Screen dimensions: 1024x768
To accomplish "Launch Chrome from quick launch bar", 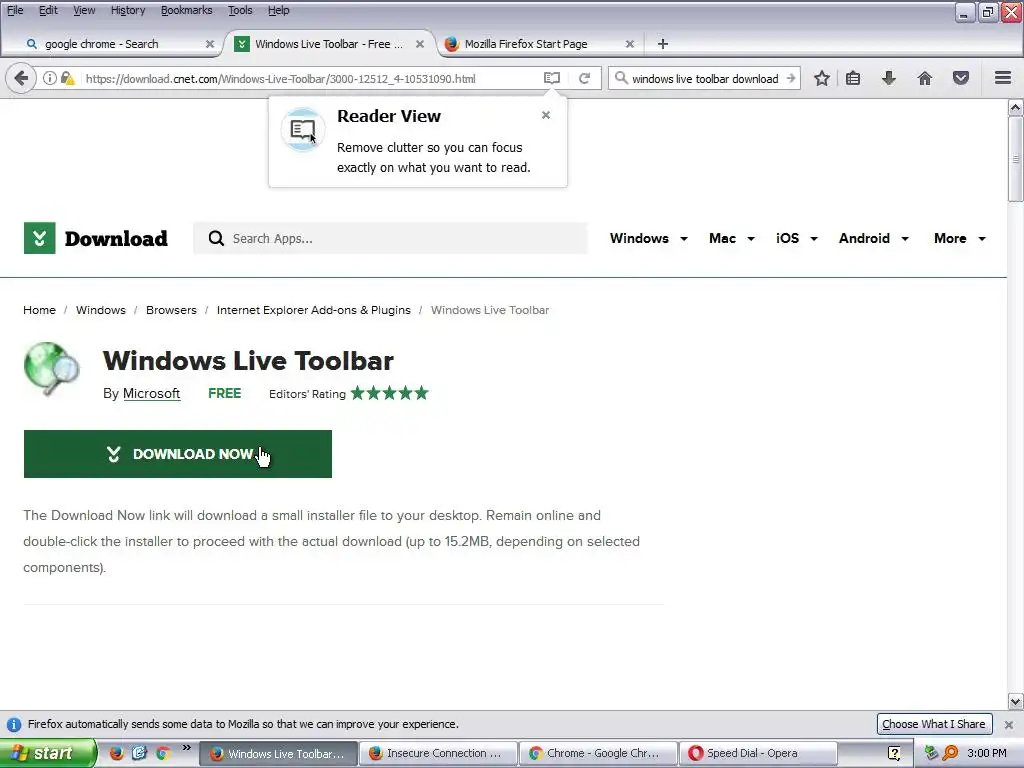I will (163, 753).
